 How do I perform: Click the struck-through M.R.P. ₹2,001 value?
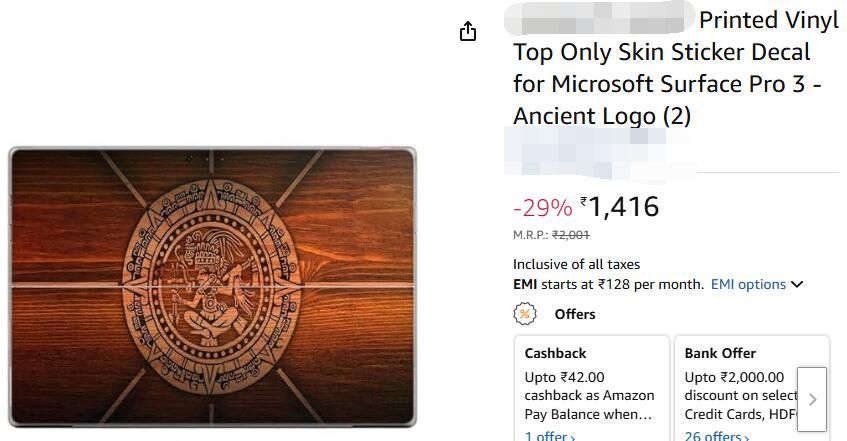point(571,235)
